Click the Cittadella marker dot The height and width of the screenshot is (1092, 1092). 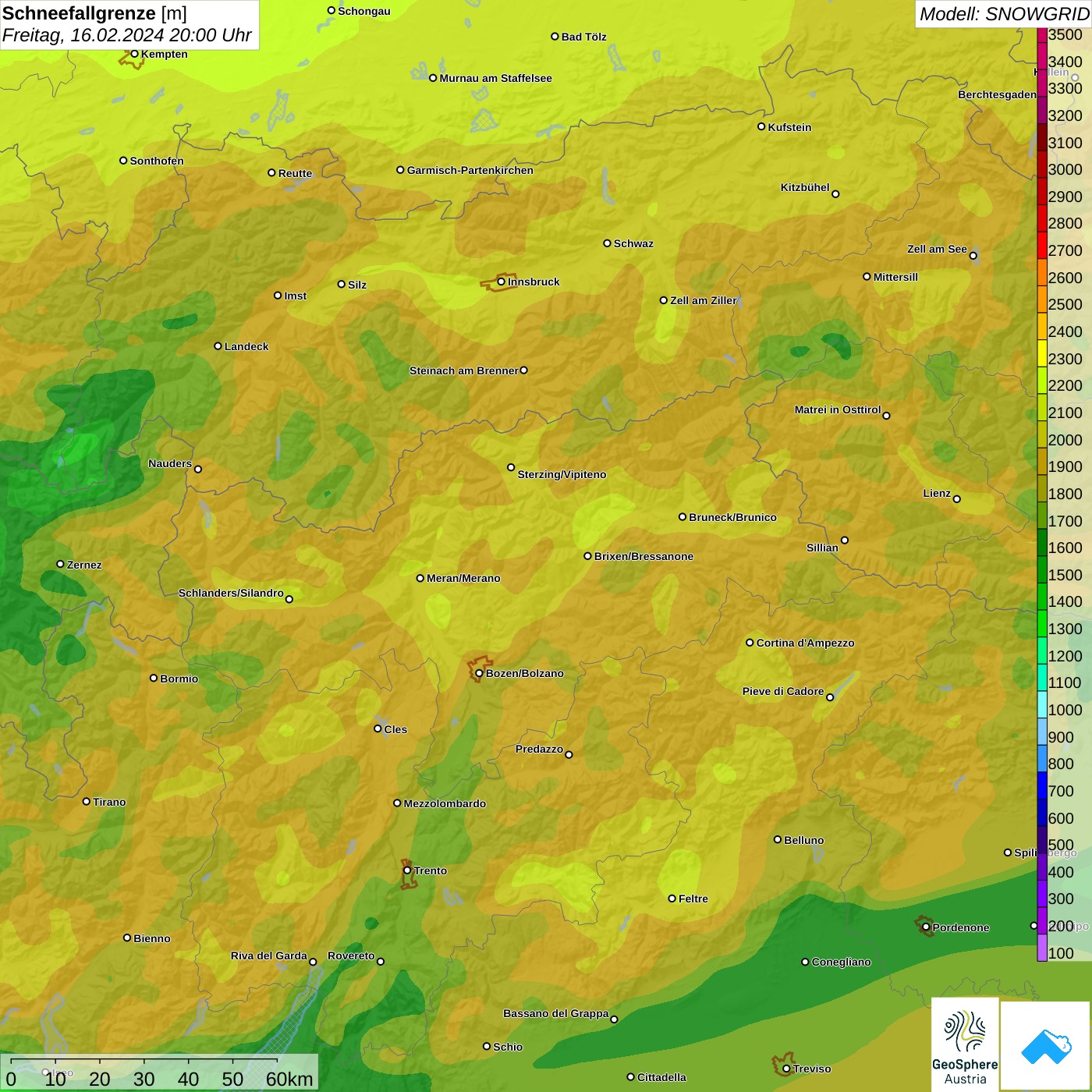coord(630,1077)
